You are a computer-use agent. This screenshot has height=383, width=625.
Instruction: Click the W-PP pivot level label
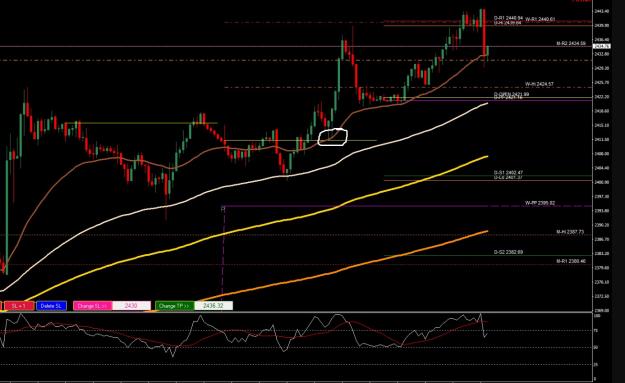540,203
